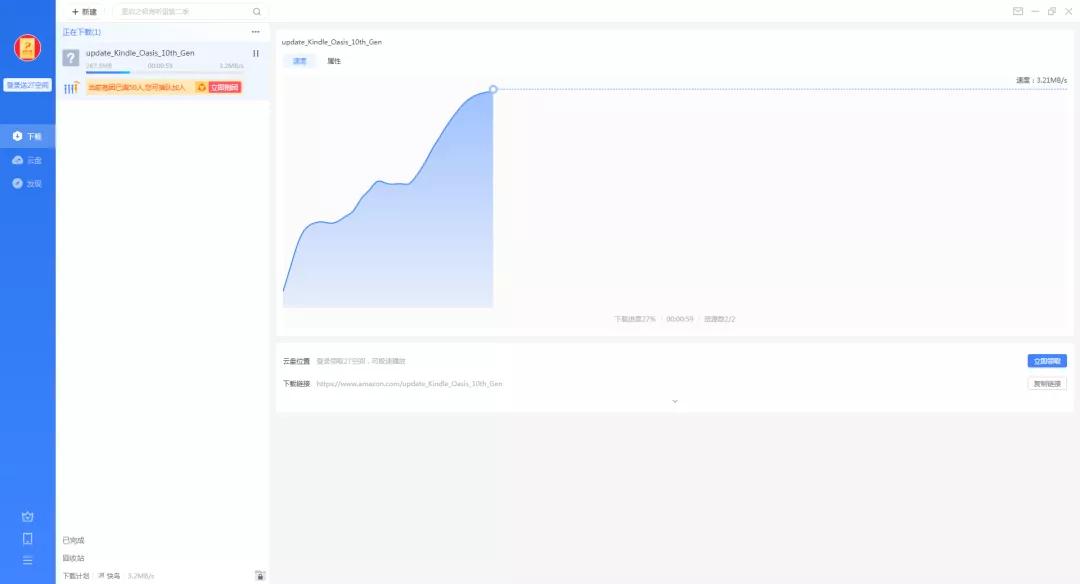
Task: Select the Downloading (1) list header
Action: [x=81, y=32]
